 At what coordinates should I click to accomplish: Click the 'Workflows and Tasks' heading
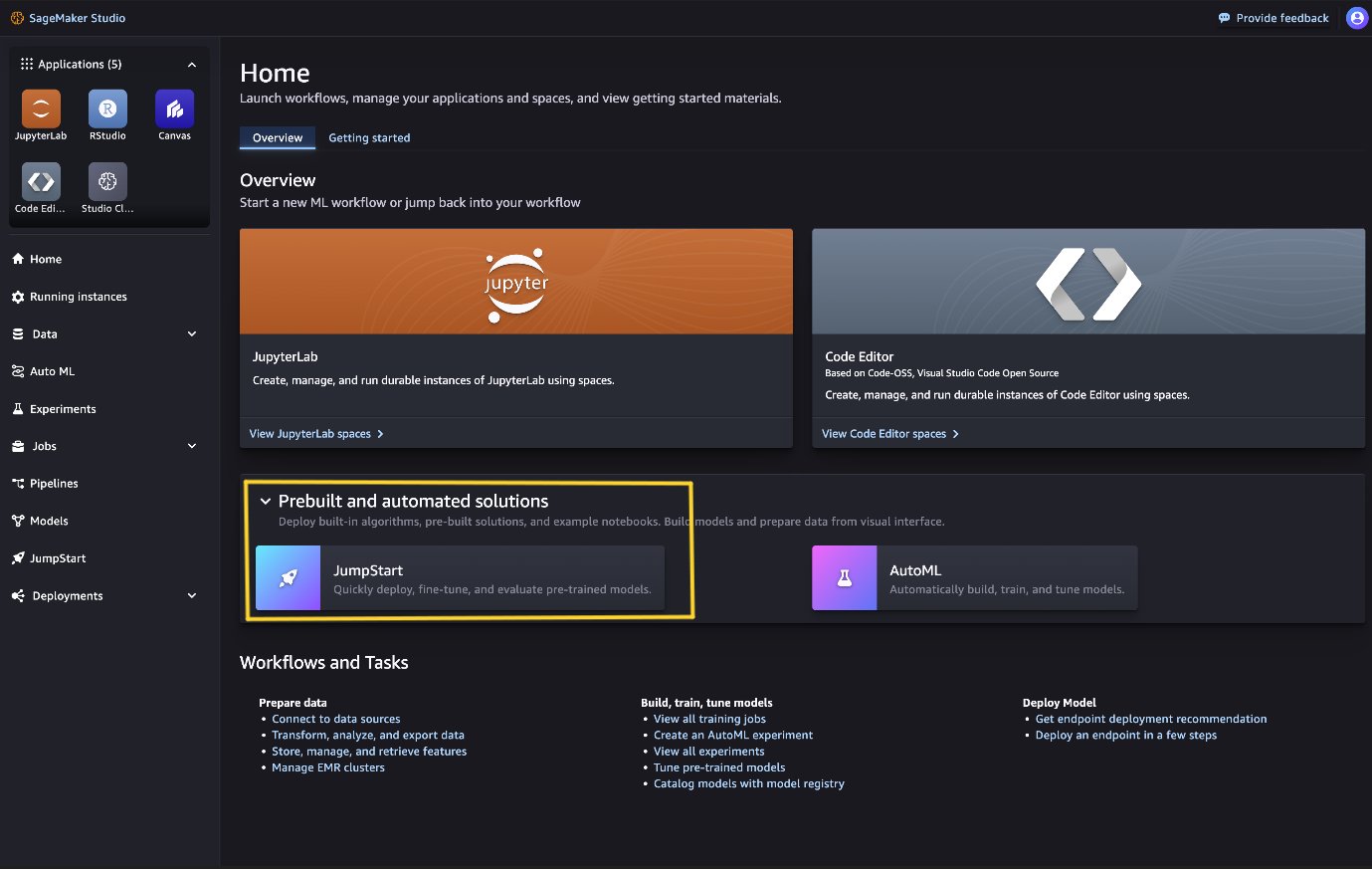[324, 663]
